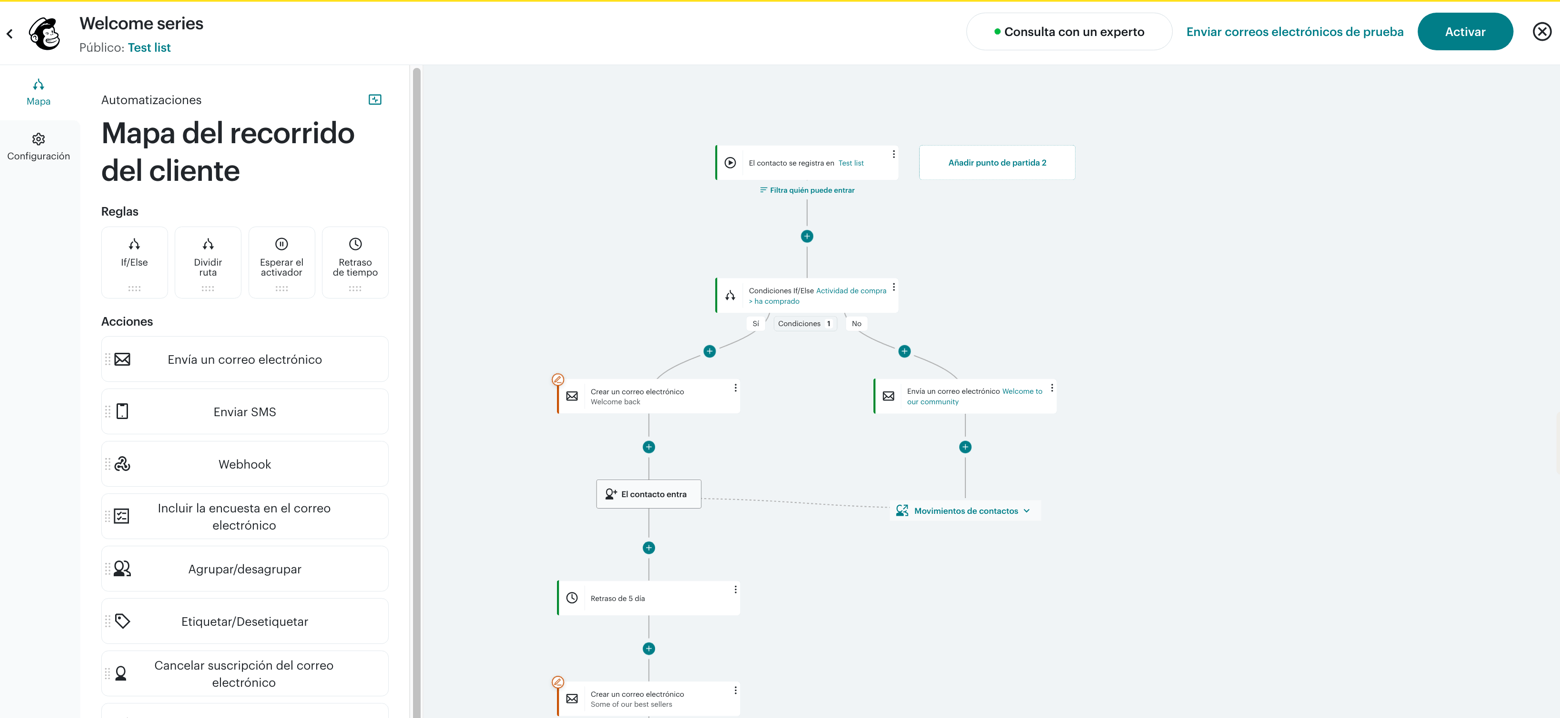The height and width of the screenshot is (718, 1560).
Task: Open the Test list audience link
Action: point(149,47)
